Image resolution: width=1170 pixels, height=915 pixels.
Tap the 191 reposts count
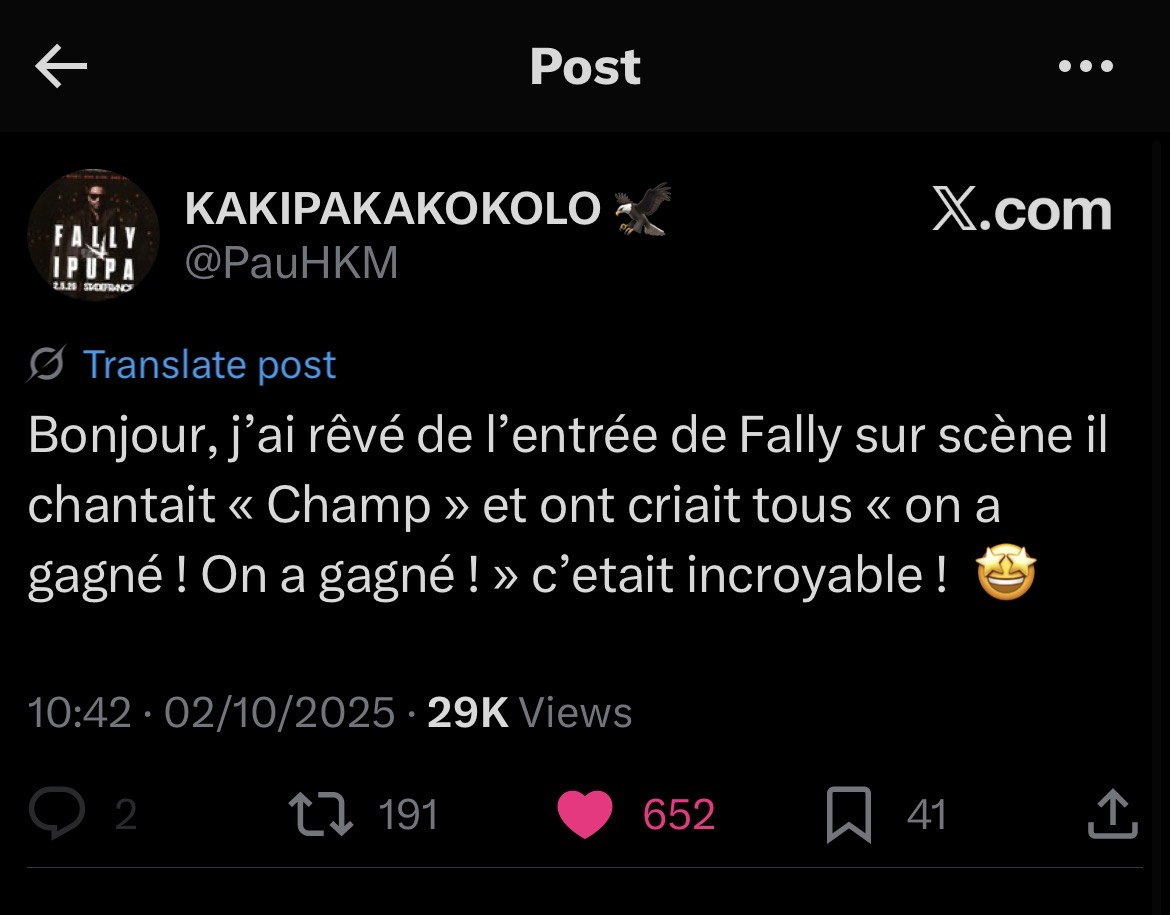pos(408,815)
